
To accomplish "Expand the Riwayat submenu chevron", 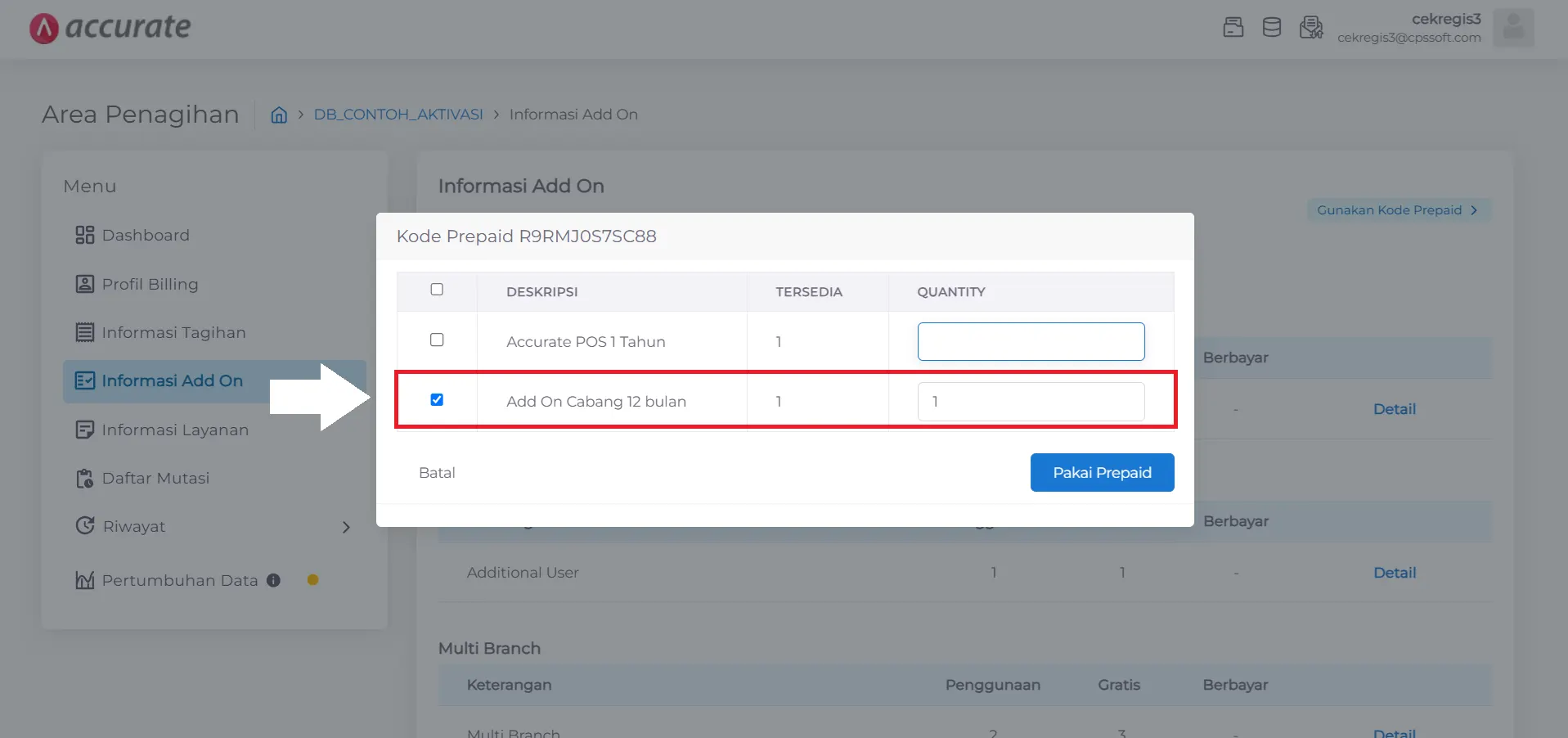I will click(346, 527).
